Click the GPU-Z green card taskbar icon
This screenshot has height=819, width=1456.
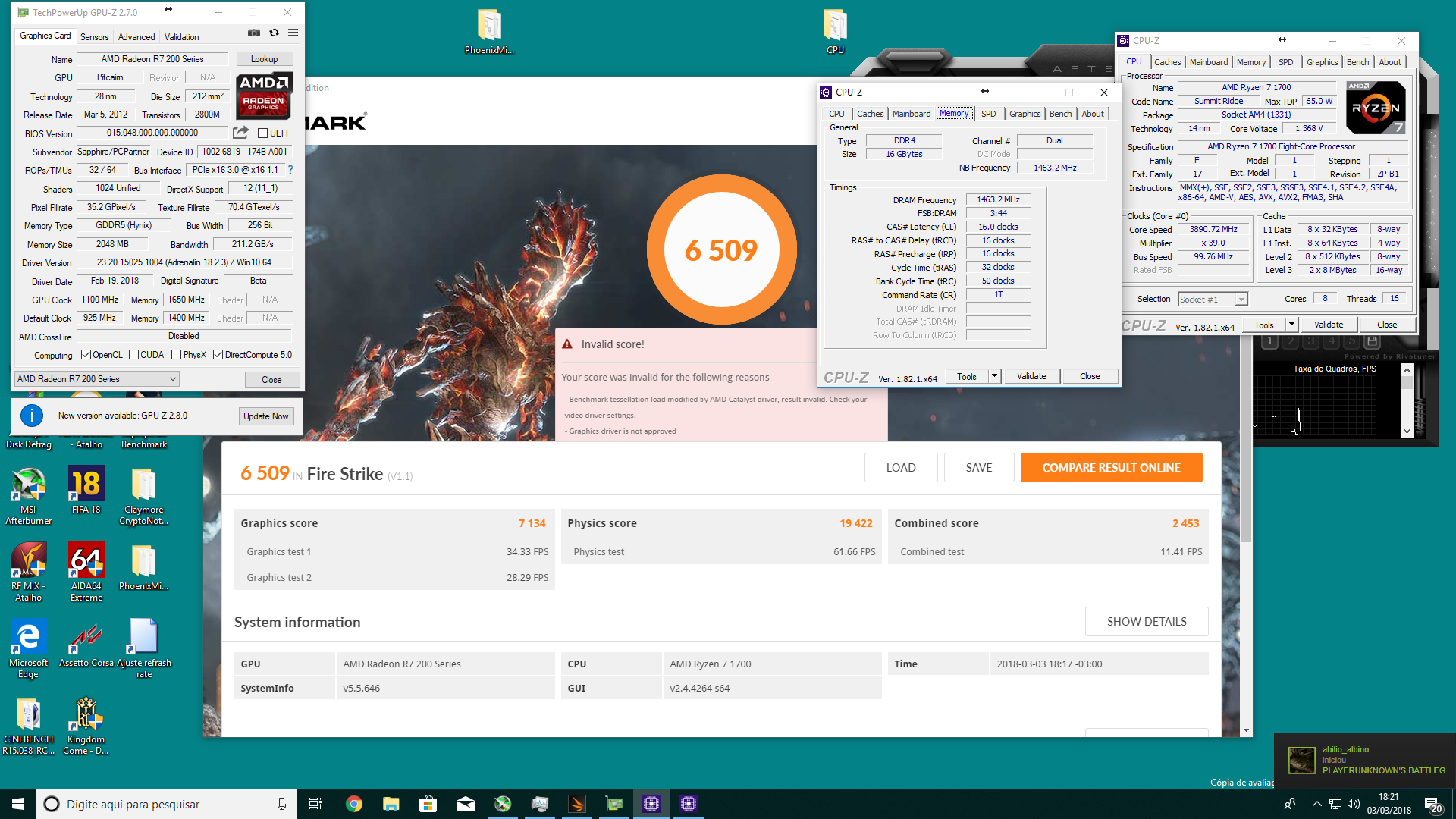(613, 804)
